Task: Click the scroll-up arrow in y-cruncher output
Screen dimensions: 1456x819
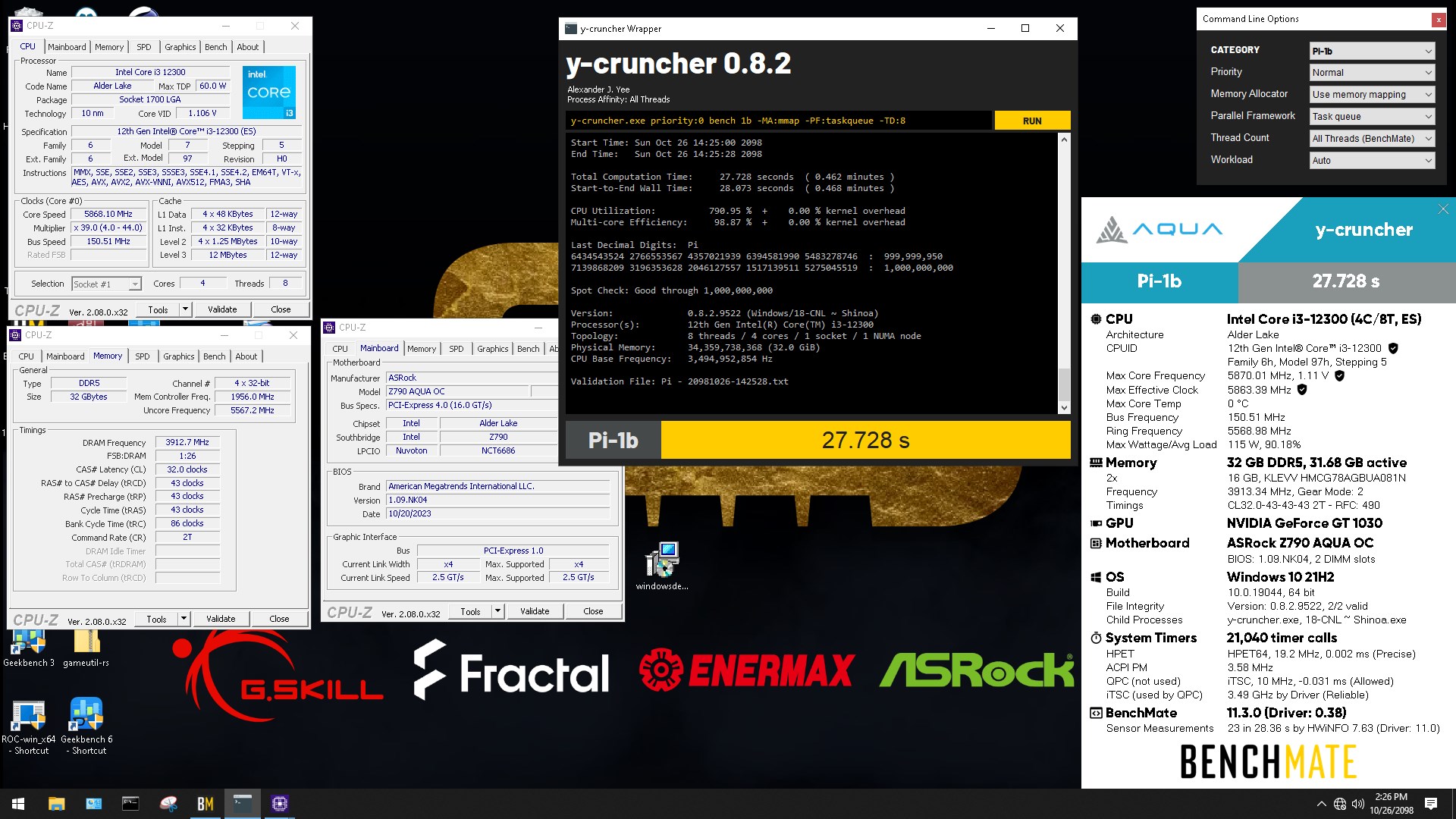Action: [x=1064, y=140]
